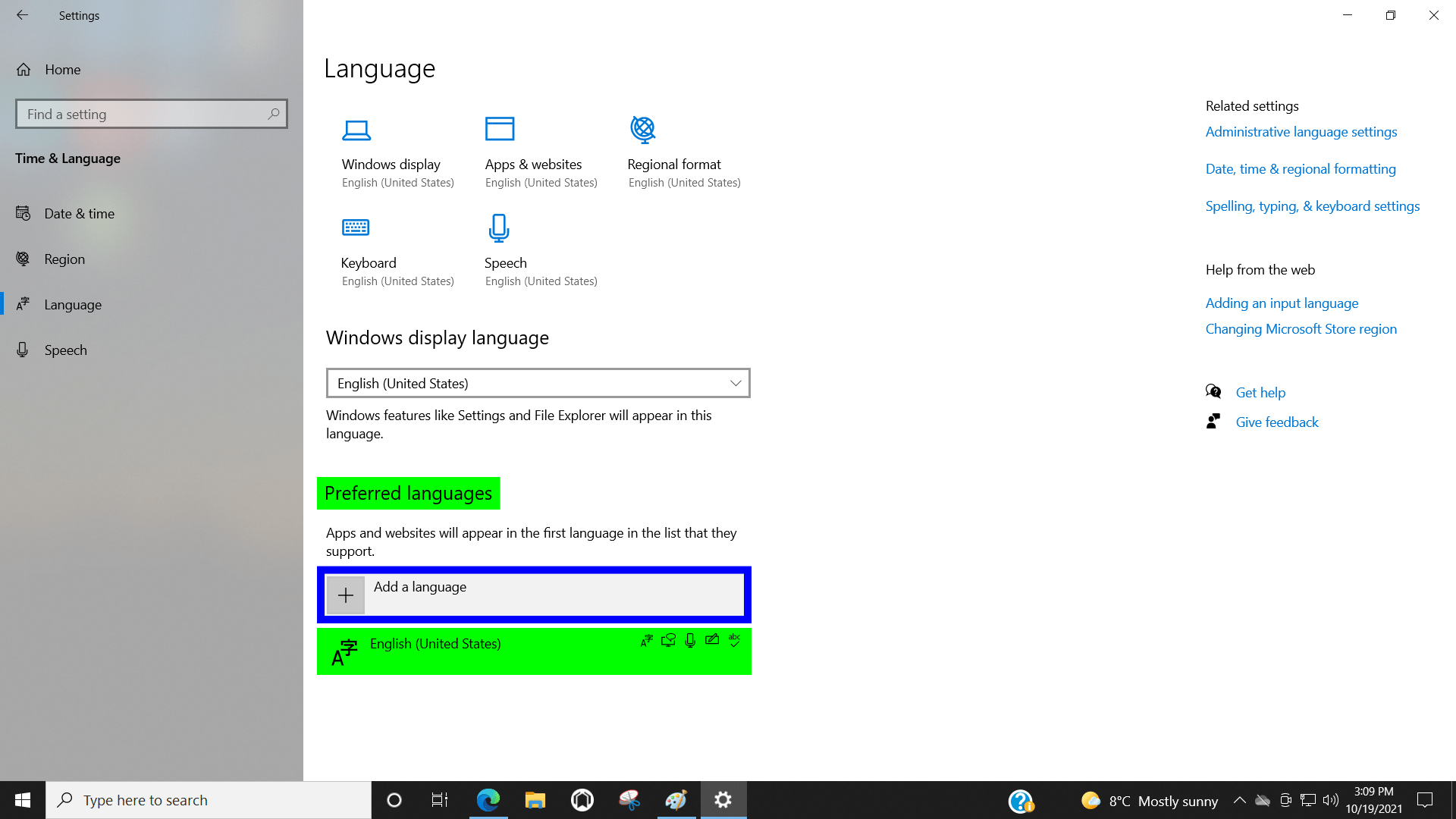Screen dimensions: 1456x819
Task: Click the plus icon for Add a language
Action: tap(346, 595)
